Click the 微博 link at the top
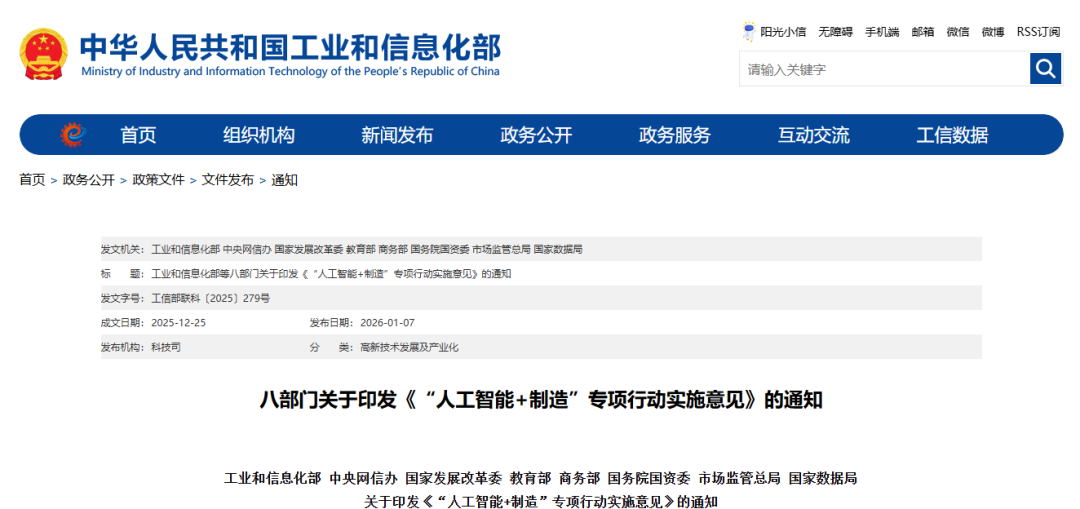The height and width of the screenshot is (509, 1080). click(x=993, y=32)
